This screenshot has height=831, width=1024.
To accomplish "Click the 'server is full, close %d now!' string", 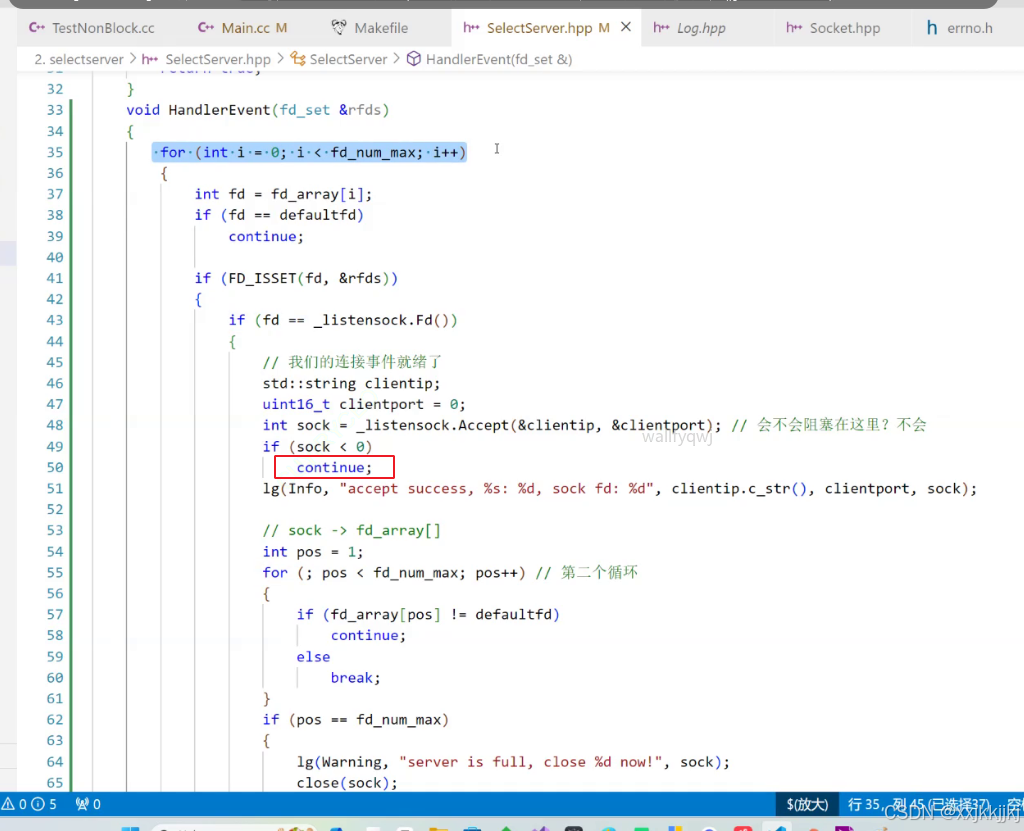I will [x=530, y=762].
